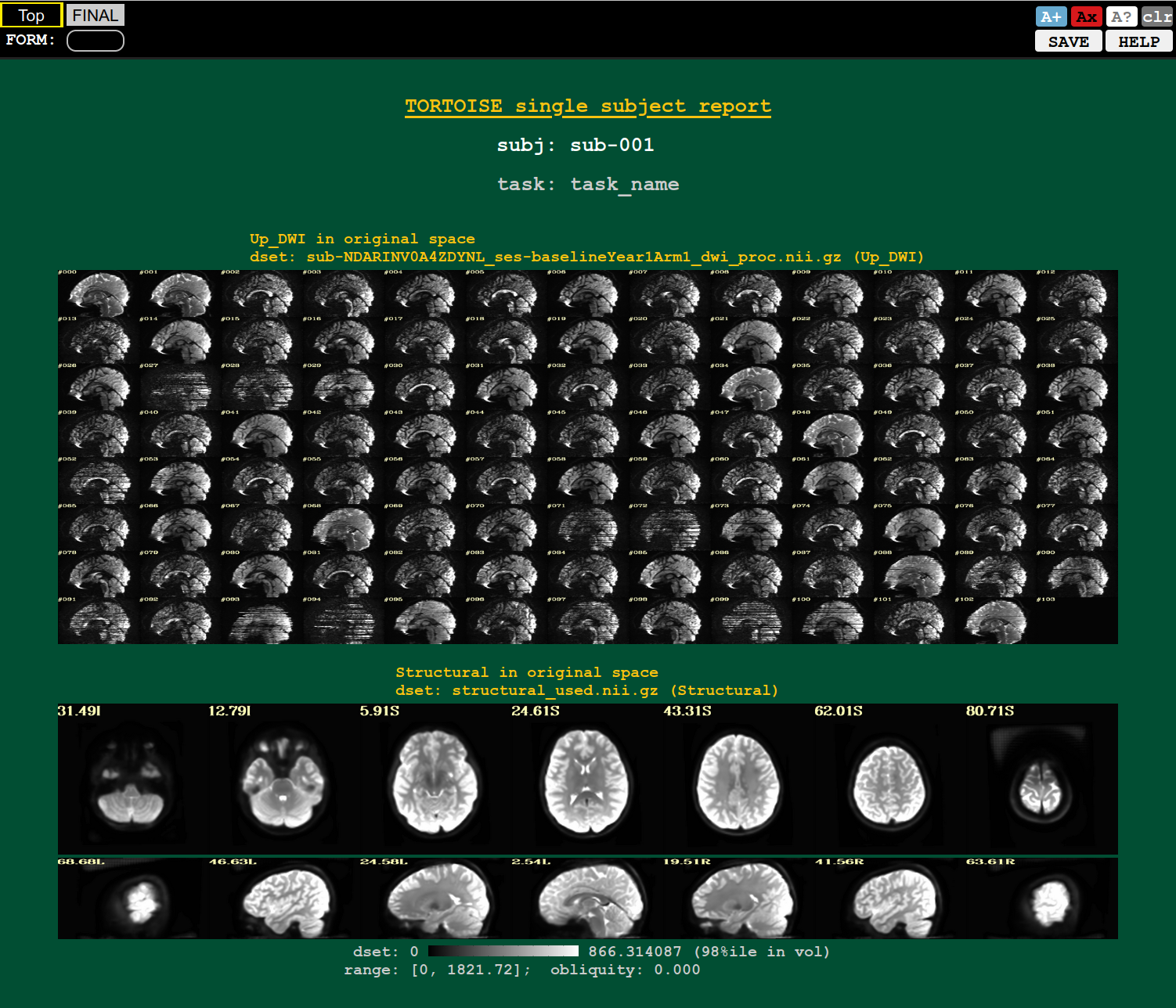Open the HELP page

(1138, 41)
